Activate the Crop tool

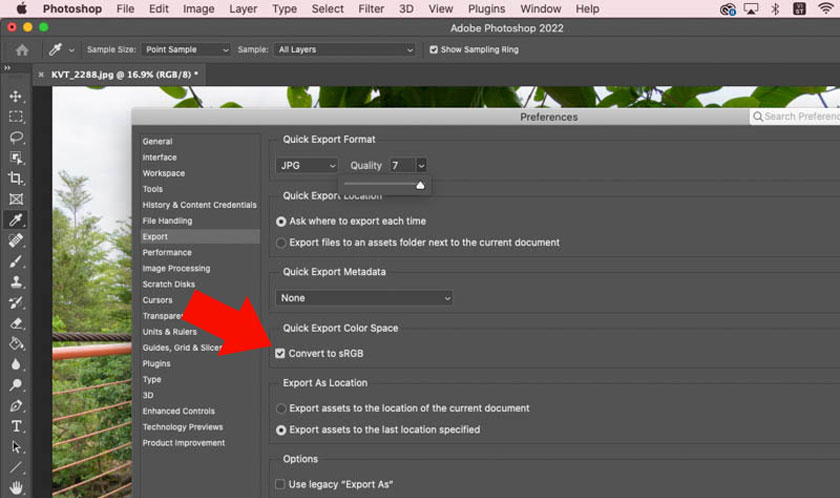[x=16, y=179]
